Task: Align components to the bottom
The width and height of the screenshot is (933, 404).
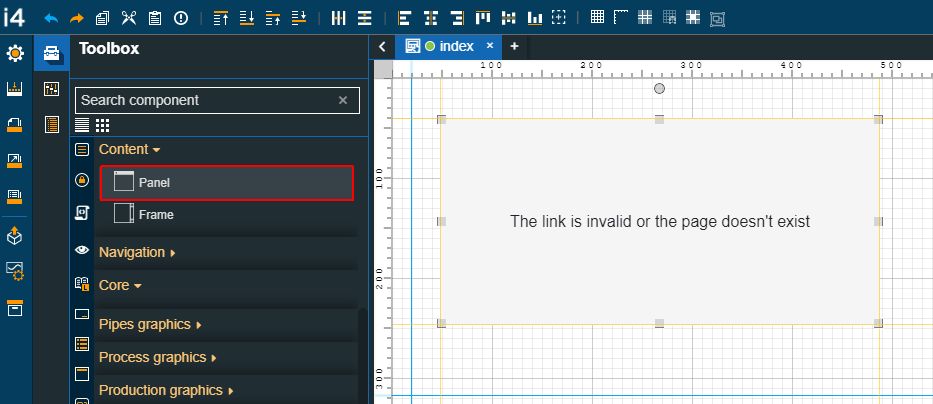Action: click(x=535, y=18)
